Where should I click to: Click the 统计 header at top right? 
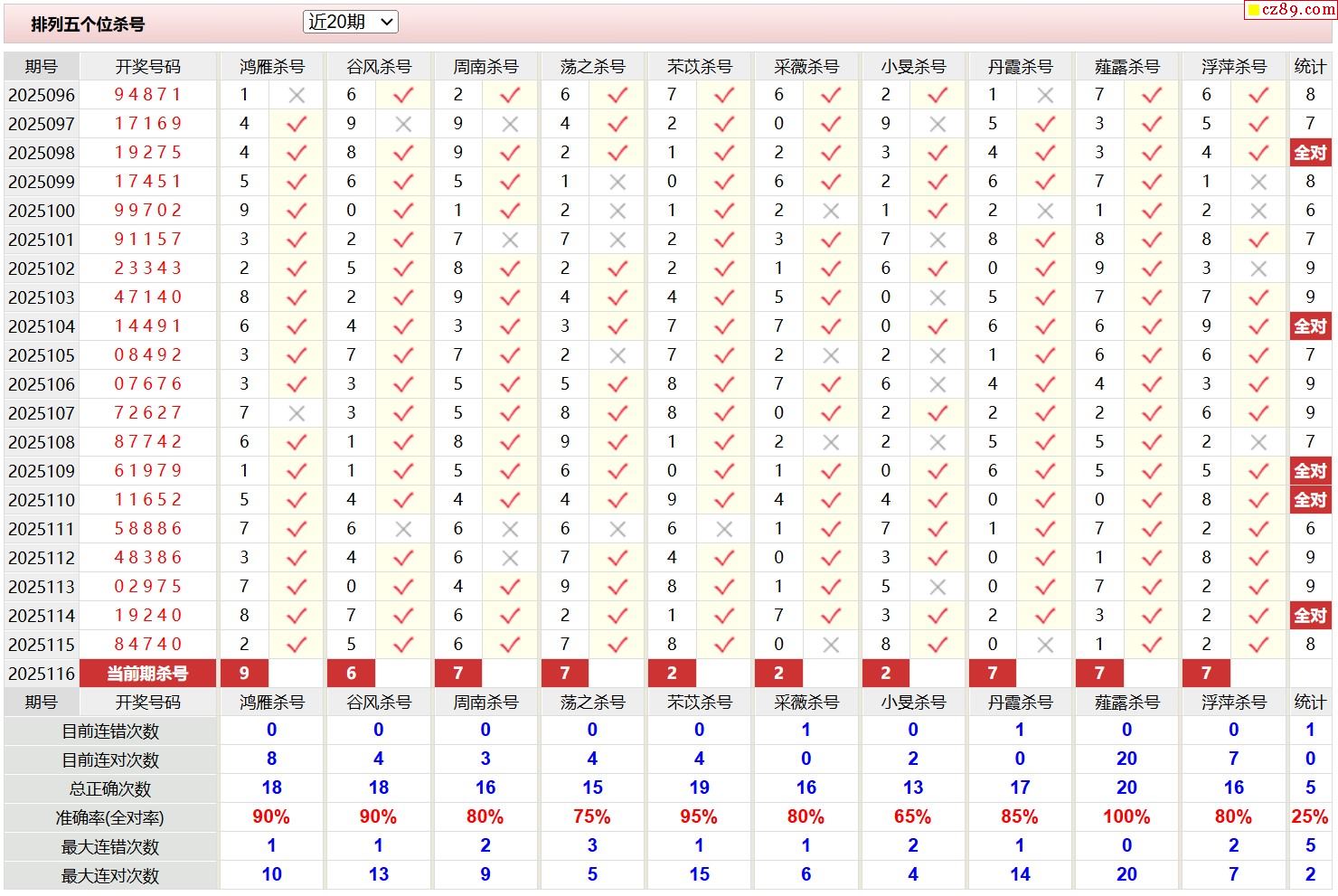(1310, 66)
